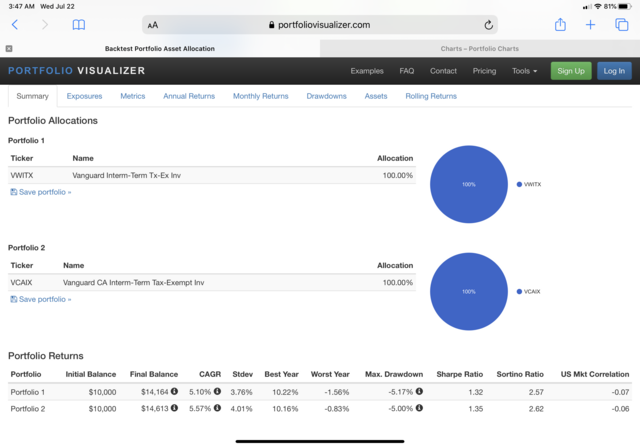Click the VCAIX ticker cell
640x447 pixels.
21,282
